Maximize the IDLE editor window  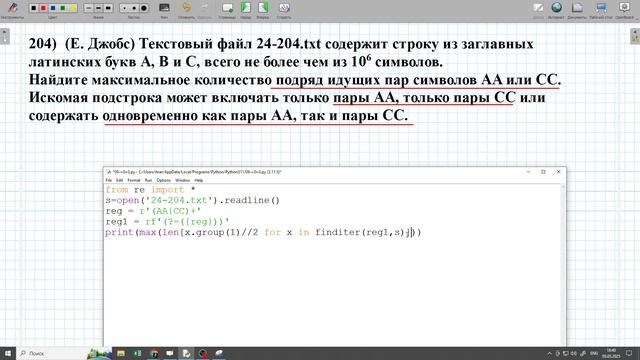click(543, 172)
